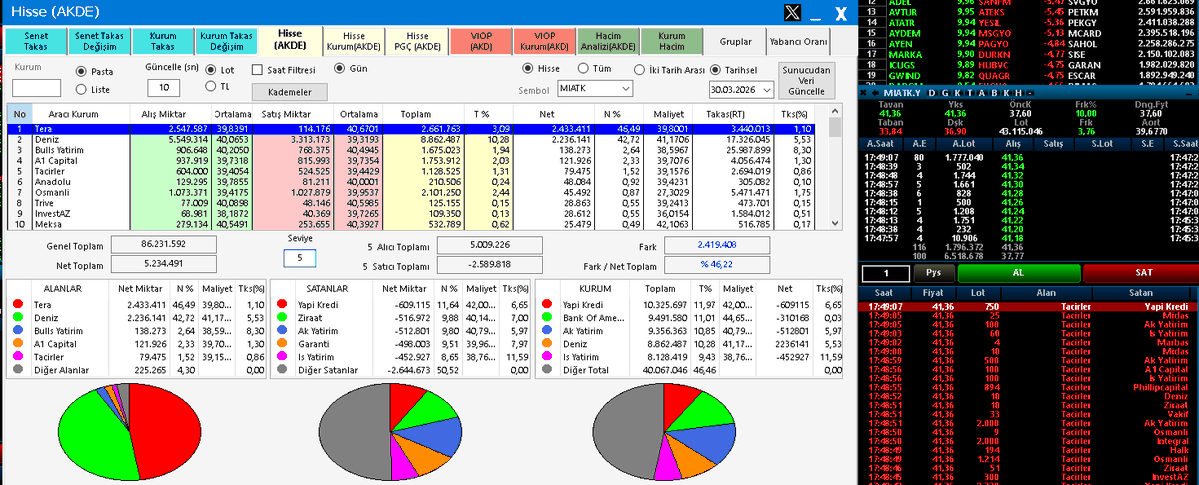Click the green swatch beside Bank Of America
This screenshot has height=485, width=1199.
click(x=548, y=317)
